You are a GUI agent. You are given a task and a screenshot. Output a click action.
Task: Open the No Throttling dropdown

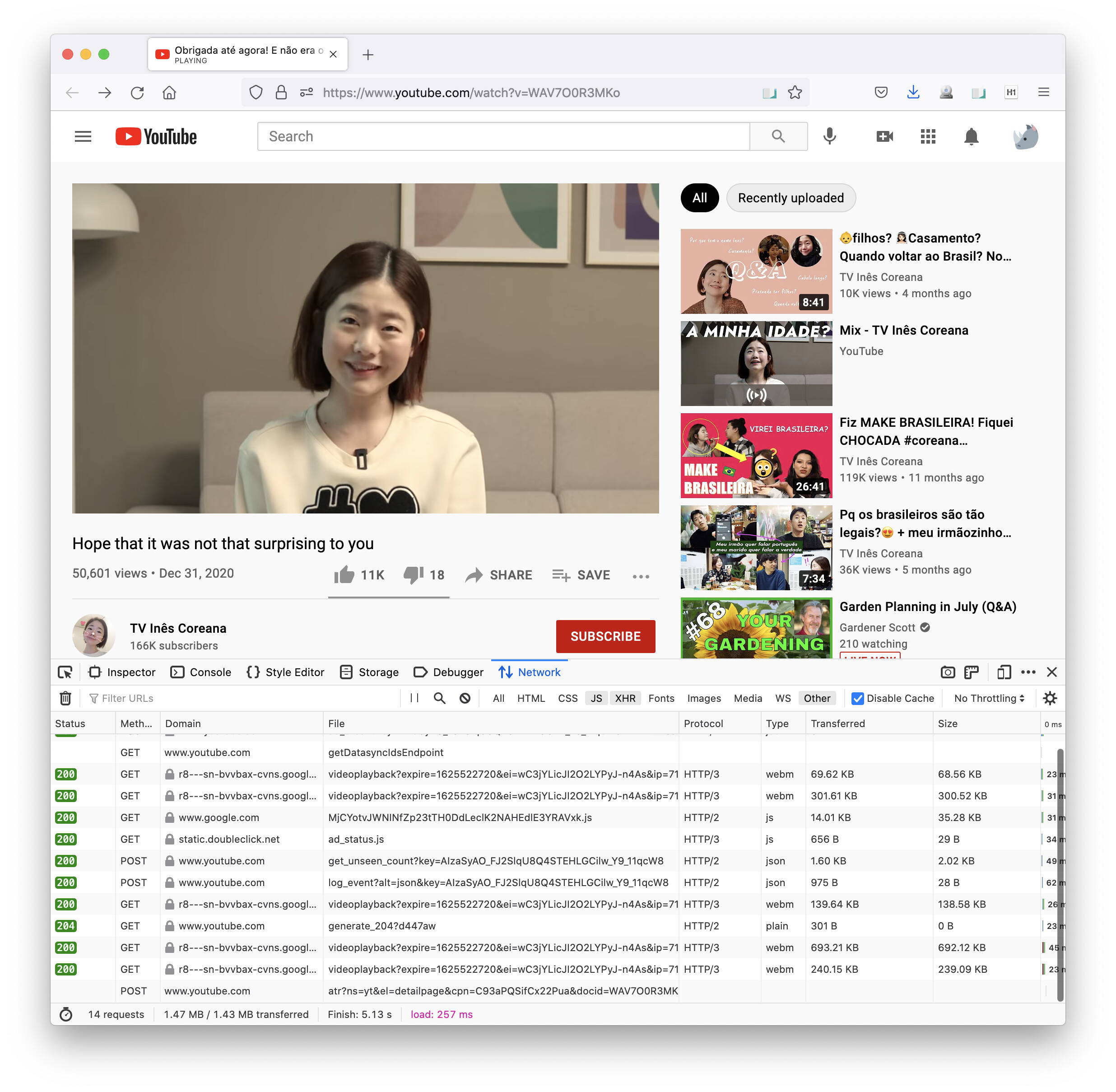coord(989,698)
